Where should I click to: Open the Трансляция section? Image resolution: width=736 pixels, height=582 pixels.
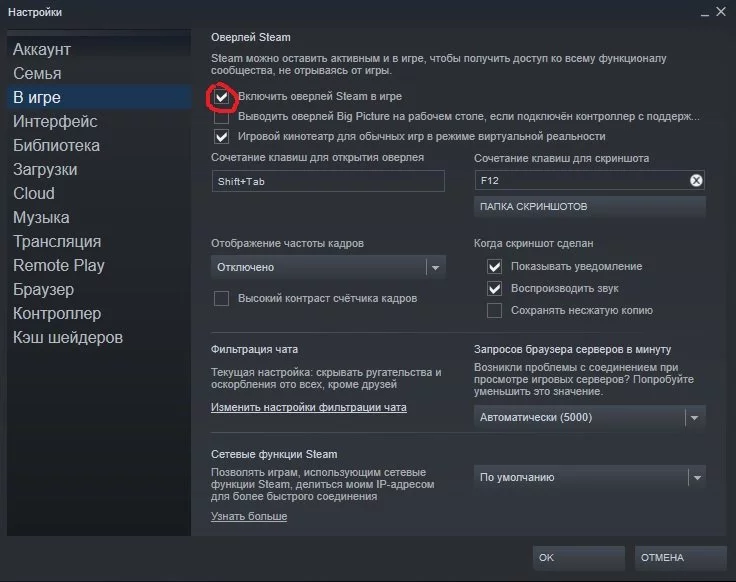(x=99, y=241)
